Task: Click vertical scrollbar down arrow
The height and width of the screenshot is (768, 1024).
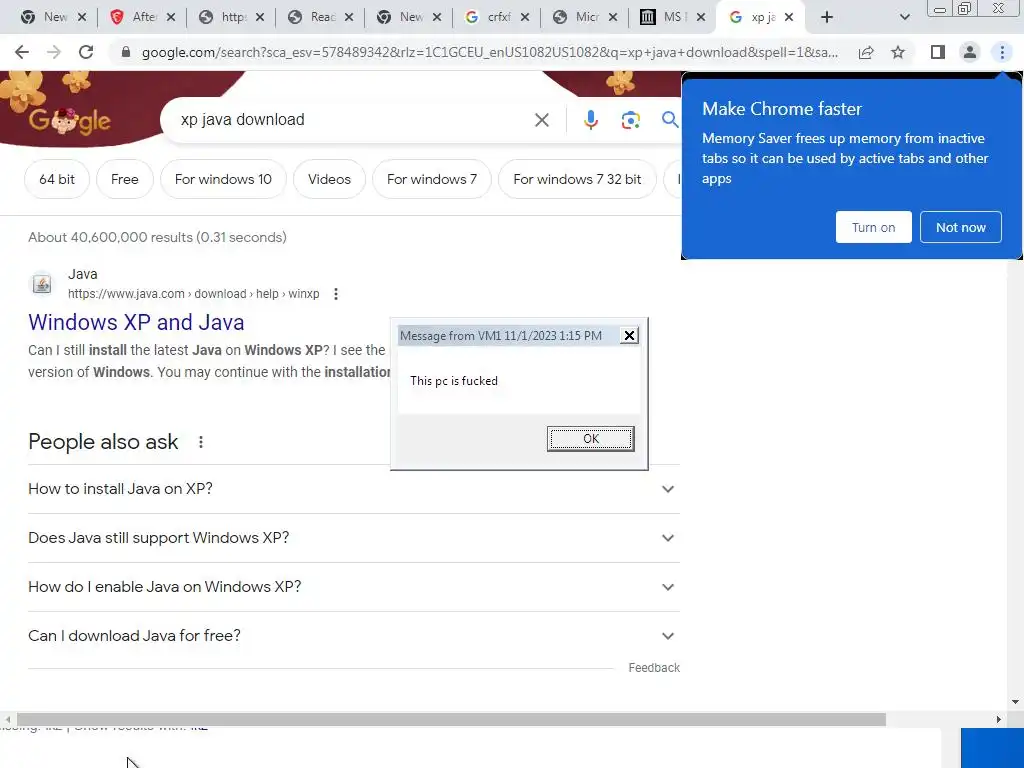Action: [1015, 702]
